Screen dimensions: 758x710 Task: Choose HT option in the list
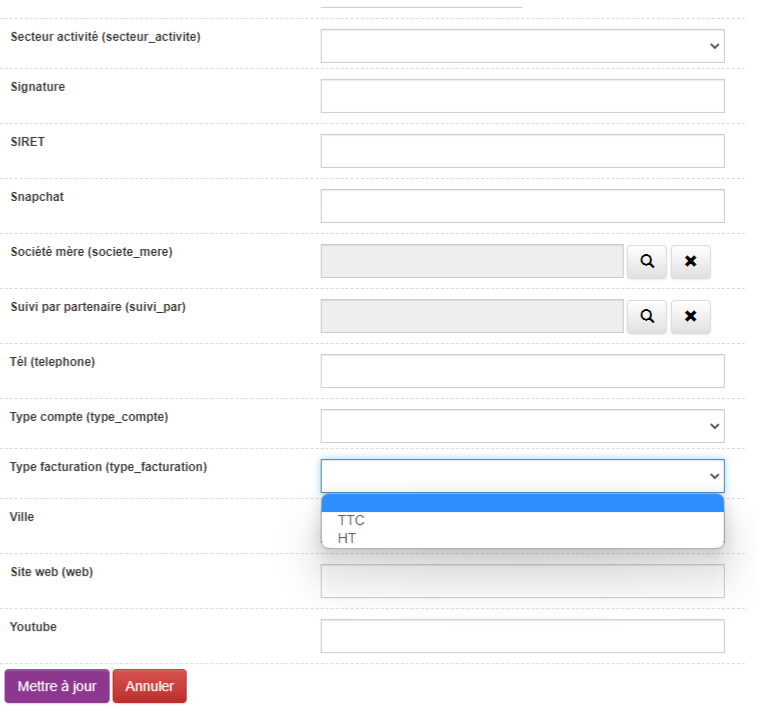(x=347, y=538)
